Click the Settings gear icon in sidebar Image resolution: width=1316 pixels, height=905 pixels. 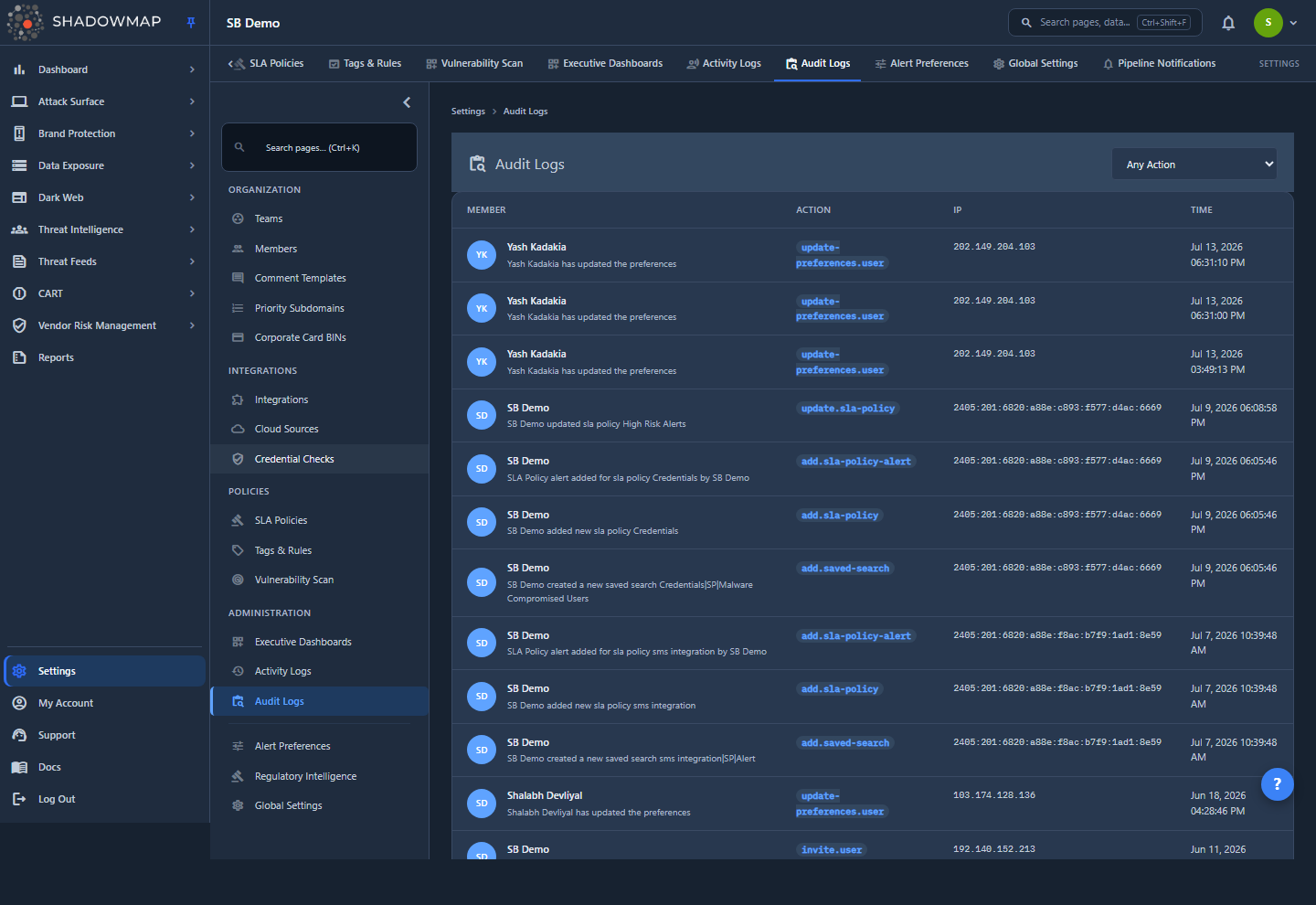19,671
